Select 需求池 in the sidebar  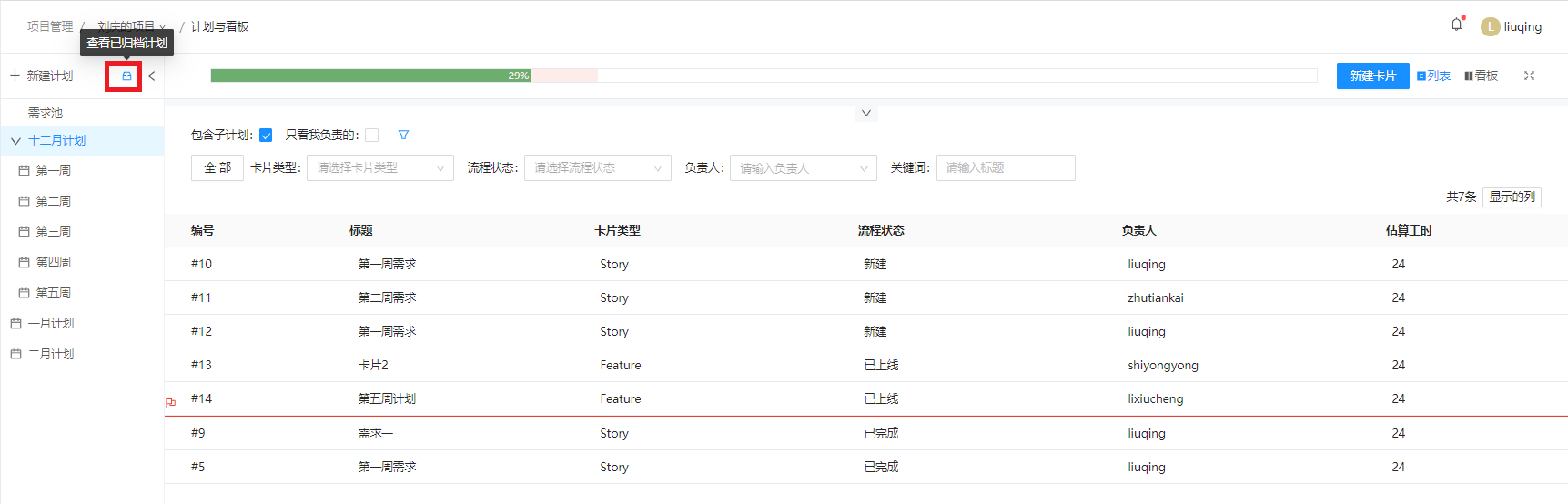(46, 113)
